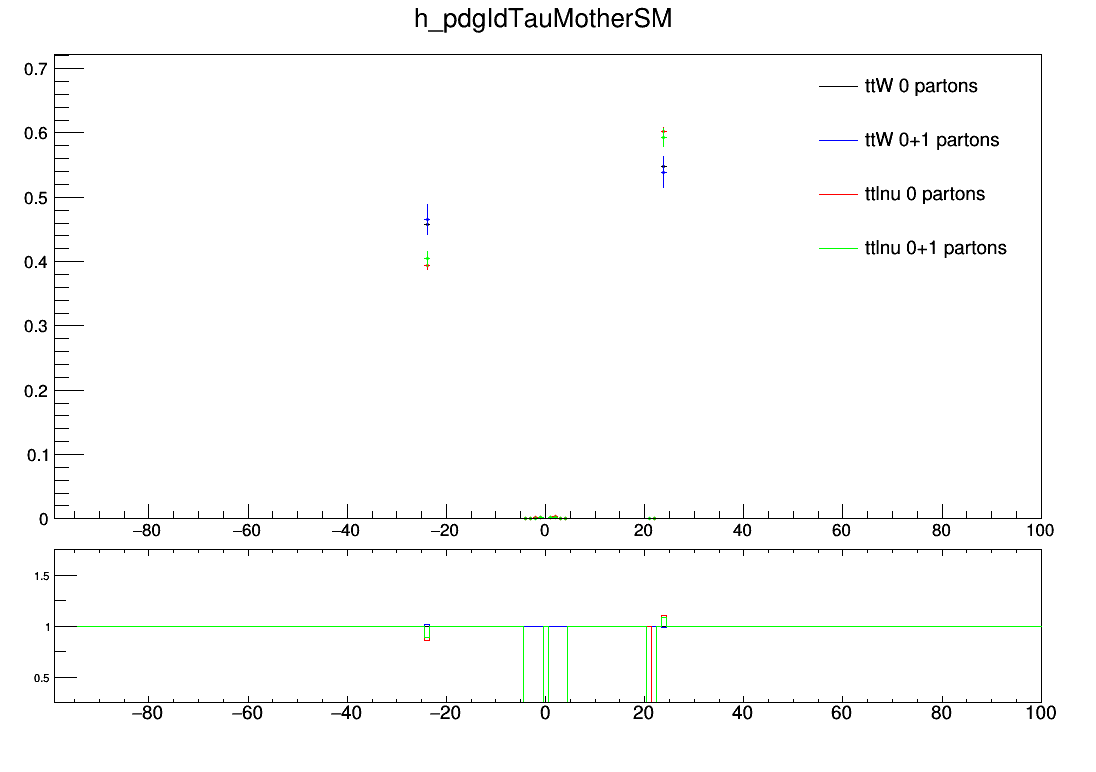Click the -60 label on the ratio plot x-axis
The height and width of the screenshot is (772, 1096).
[x=246, y=713]
